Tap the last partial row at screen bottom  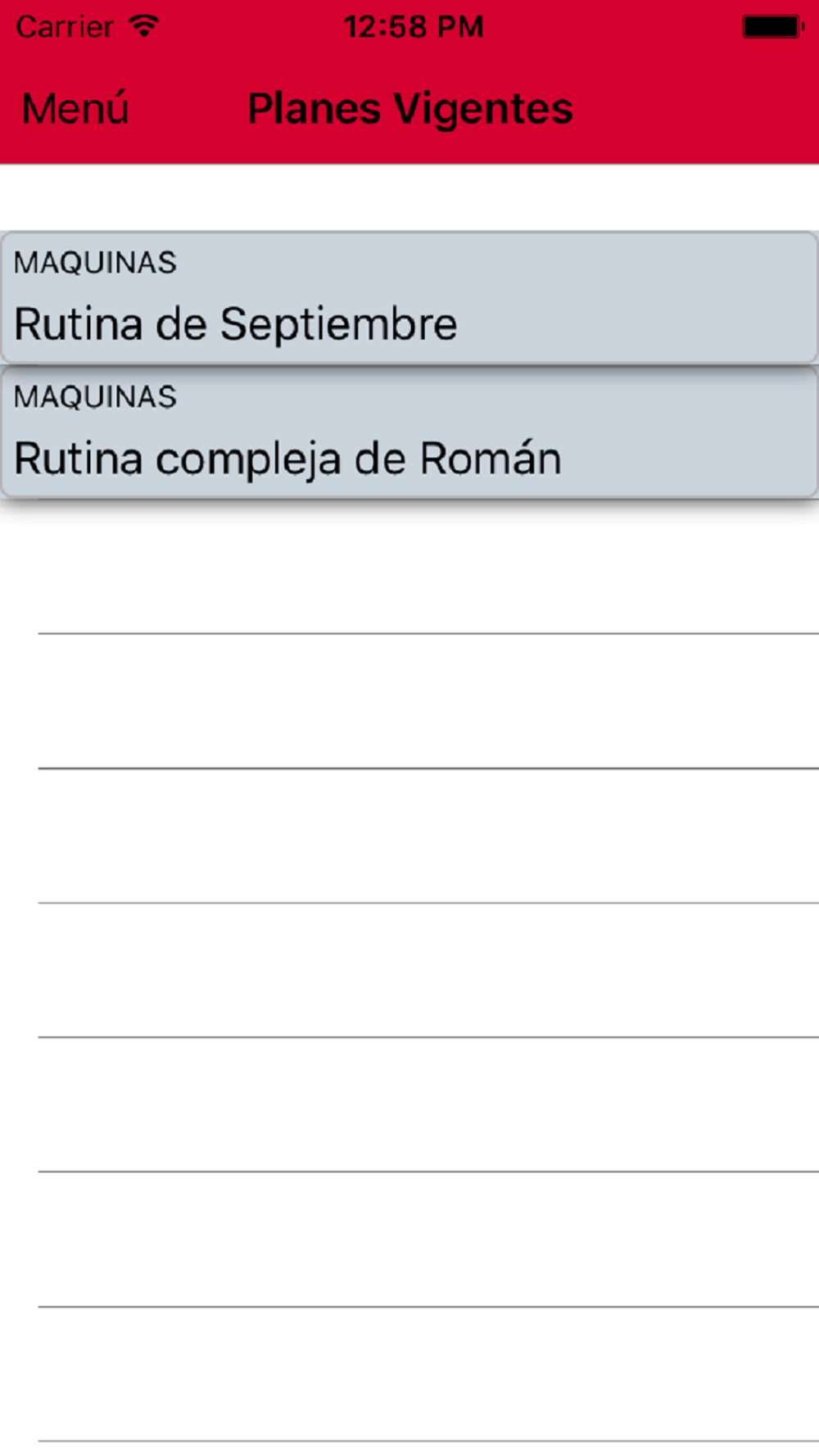pyautogui.click(x=409, y=1449)
